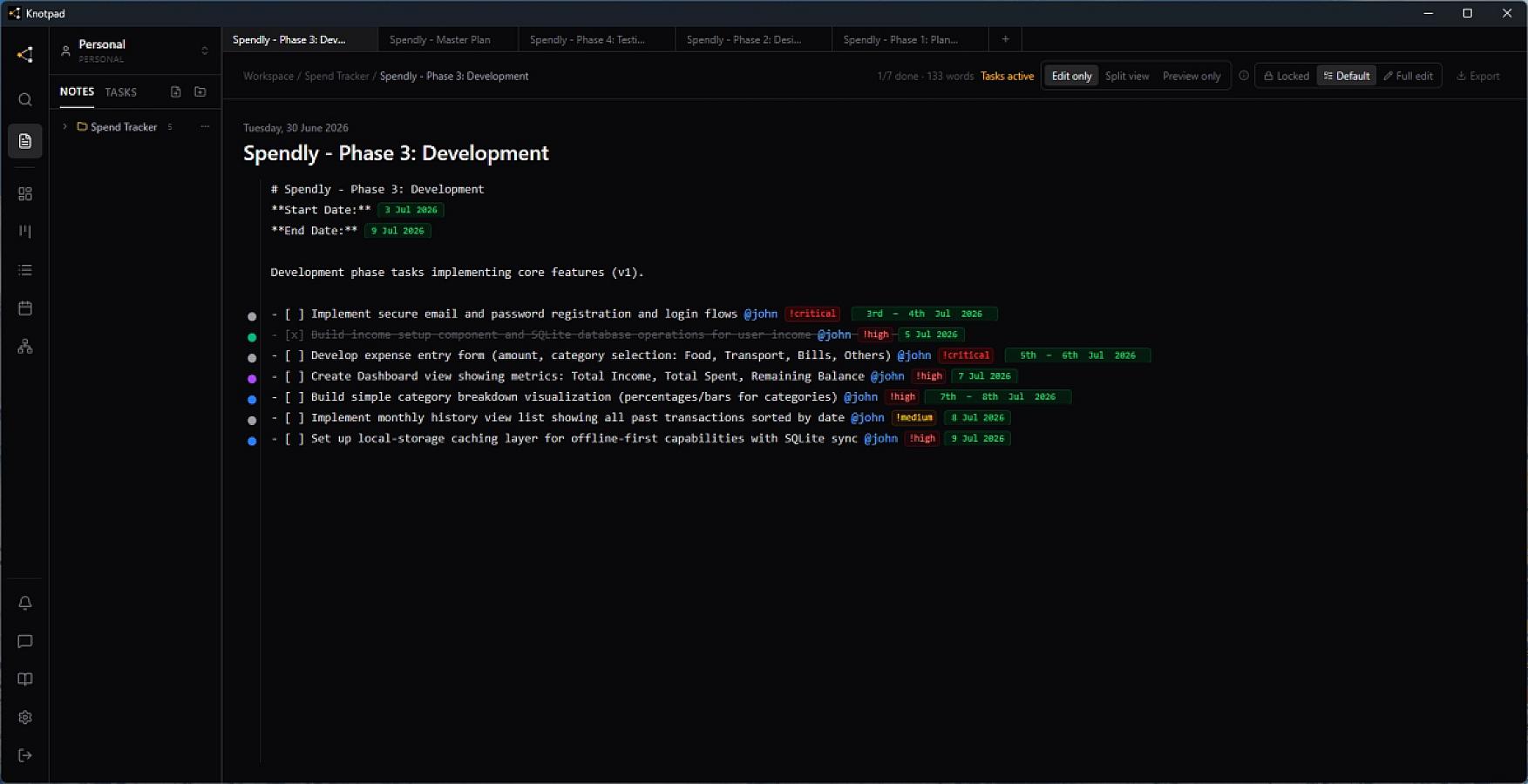Click the status dot beside the expense entry form task
This screenshot has width=1528, height=784.
point(252,358)
